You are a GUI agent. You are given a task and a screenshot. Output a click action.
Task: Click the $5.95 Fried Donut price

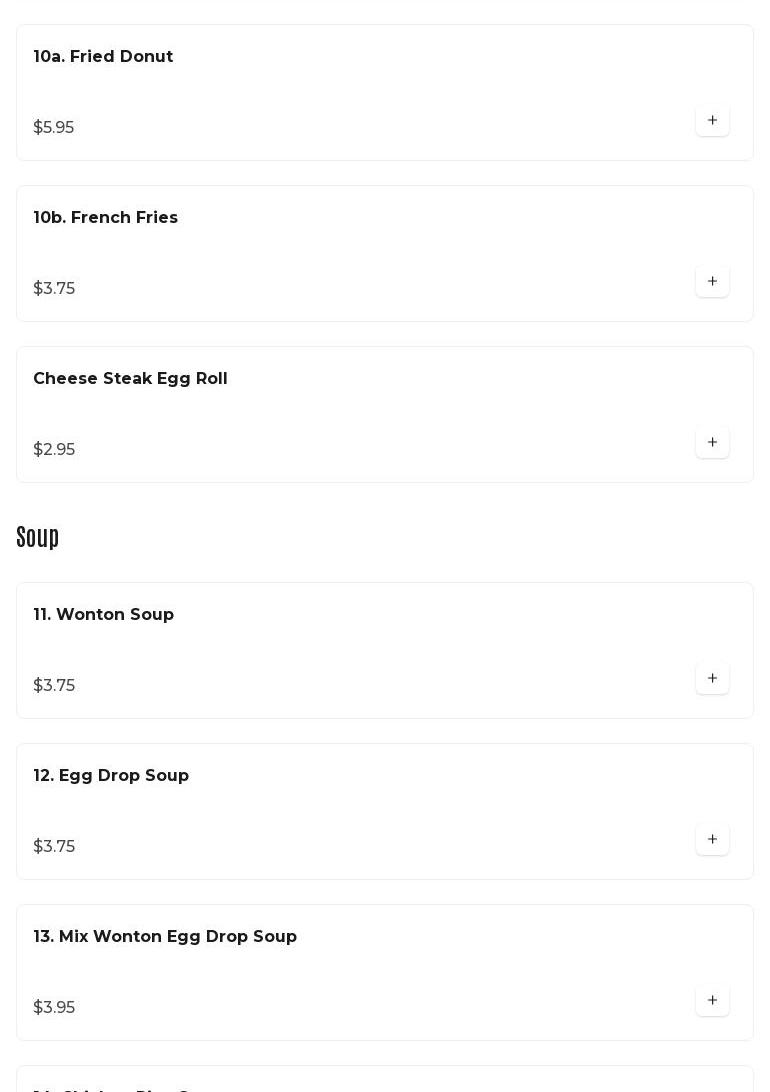coord(54,128)
